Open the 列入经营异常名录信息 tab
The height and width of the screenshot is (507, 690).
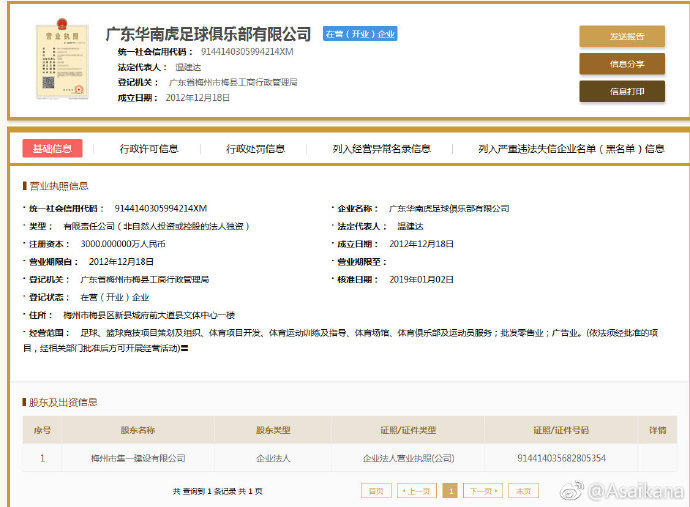coord(382,149)
